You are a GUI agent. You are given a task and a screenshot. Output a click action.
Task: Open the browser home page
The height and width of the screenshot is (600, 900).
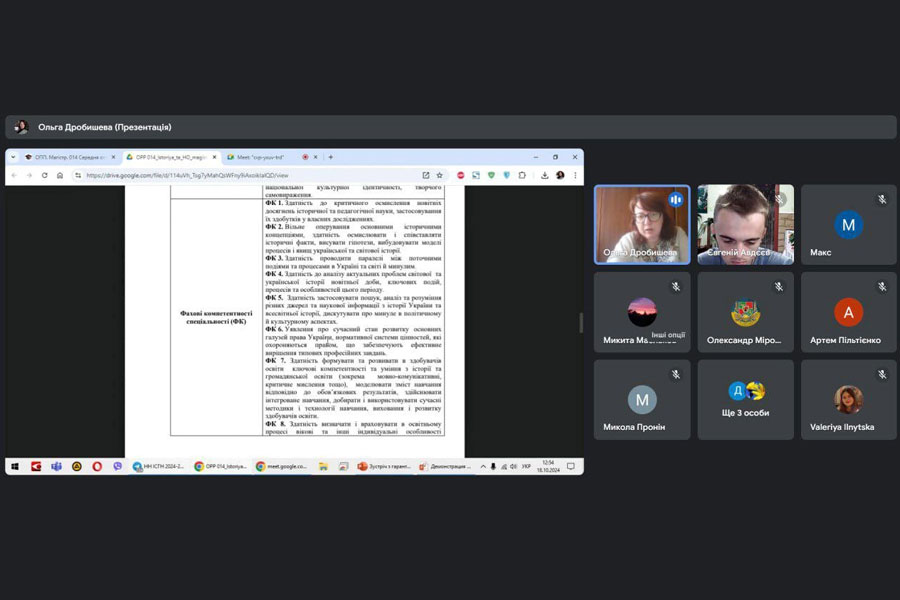click(60, 175)
